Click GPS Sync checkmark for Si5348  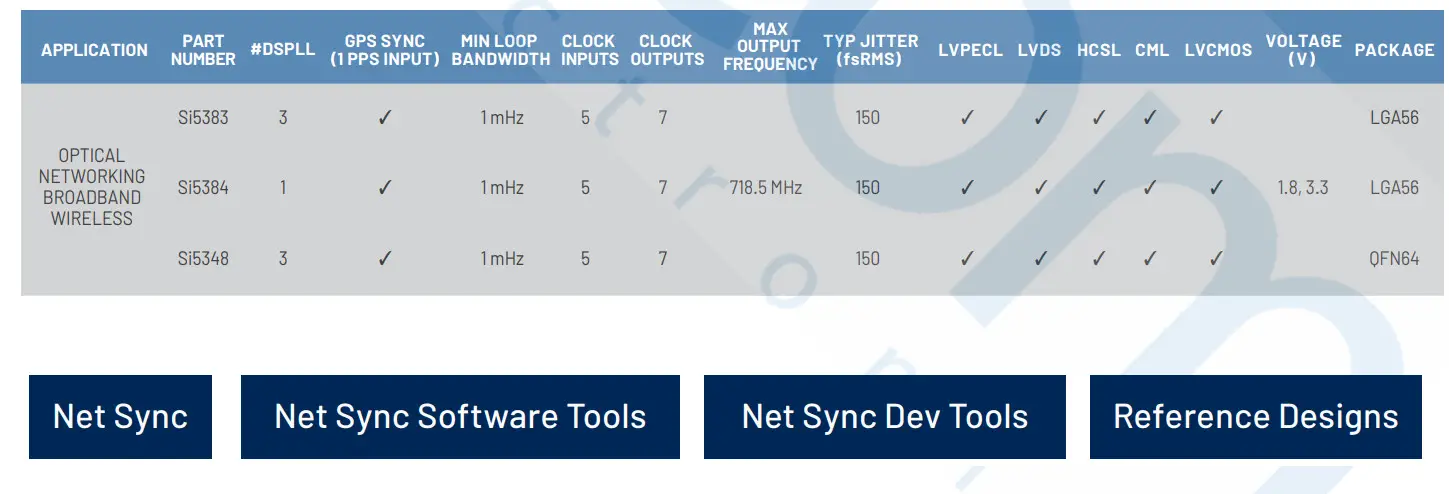pos(385,258)
